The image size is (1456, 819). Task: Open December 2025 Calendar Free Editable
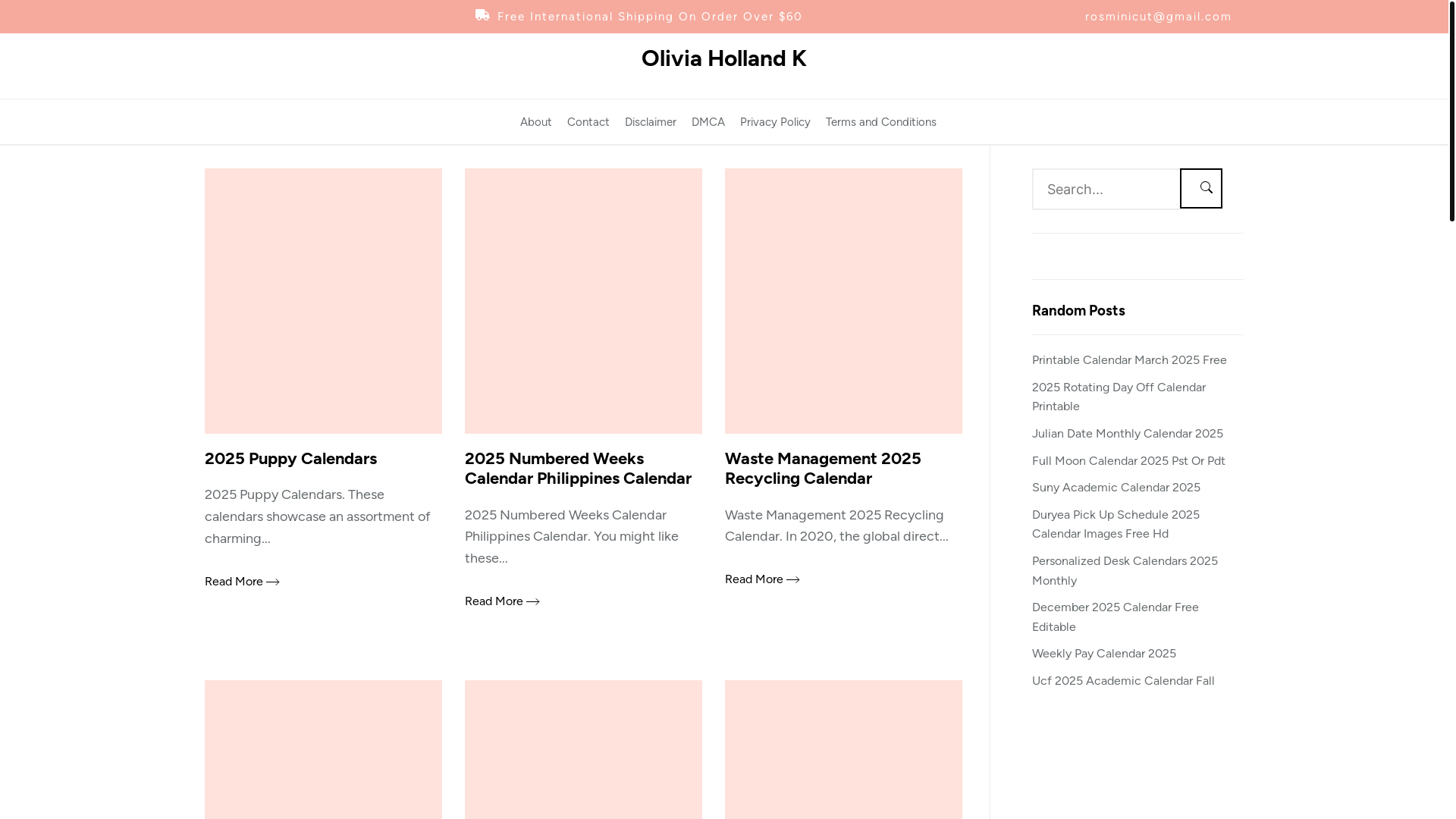1115,617
